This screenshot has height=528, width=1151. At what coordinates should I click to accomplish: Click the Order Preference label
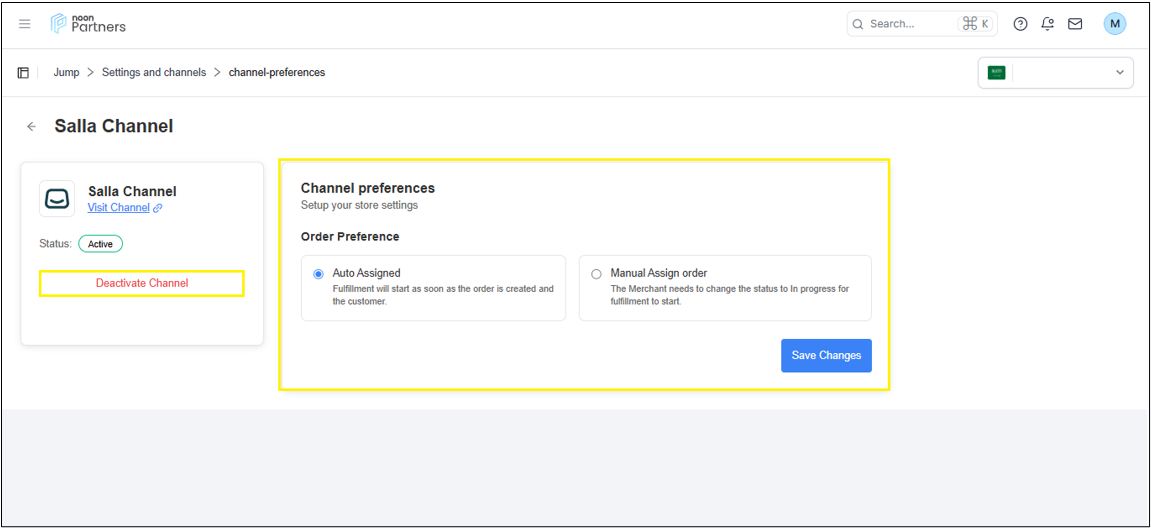(350, 236)
